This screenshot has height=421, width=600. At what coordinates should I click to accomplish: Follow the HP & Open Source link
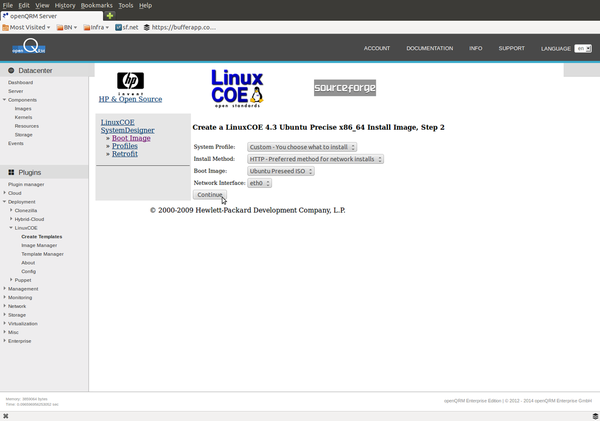130,99
